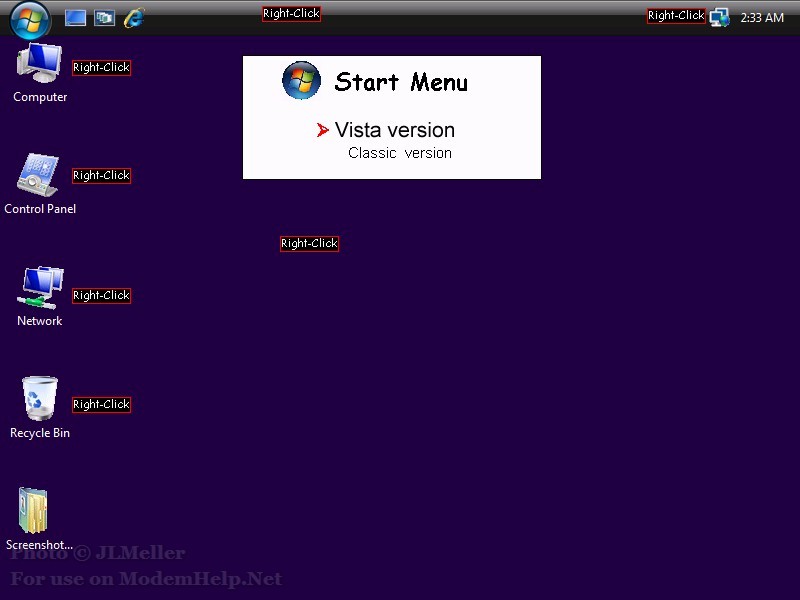Click the Show Desktop quick launch icon

(x=76, y=18)
